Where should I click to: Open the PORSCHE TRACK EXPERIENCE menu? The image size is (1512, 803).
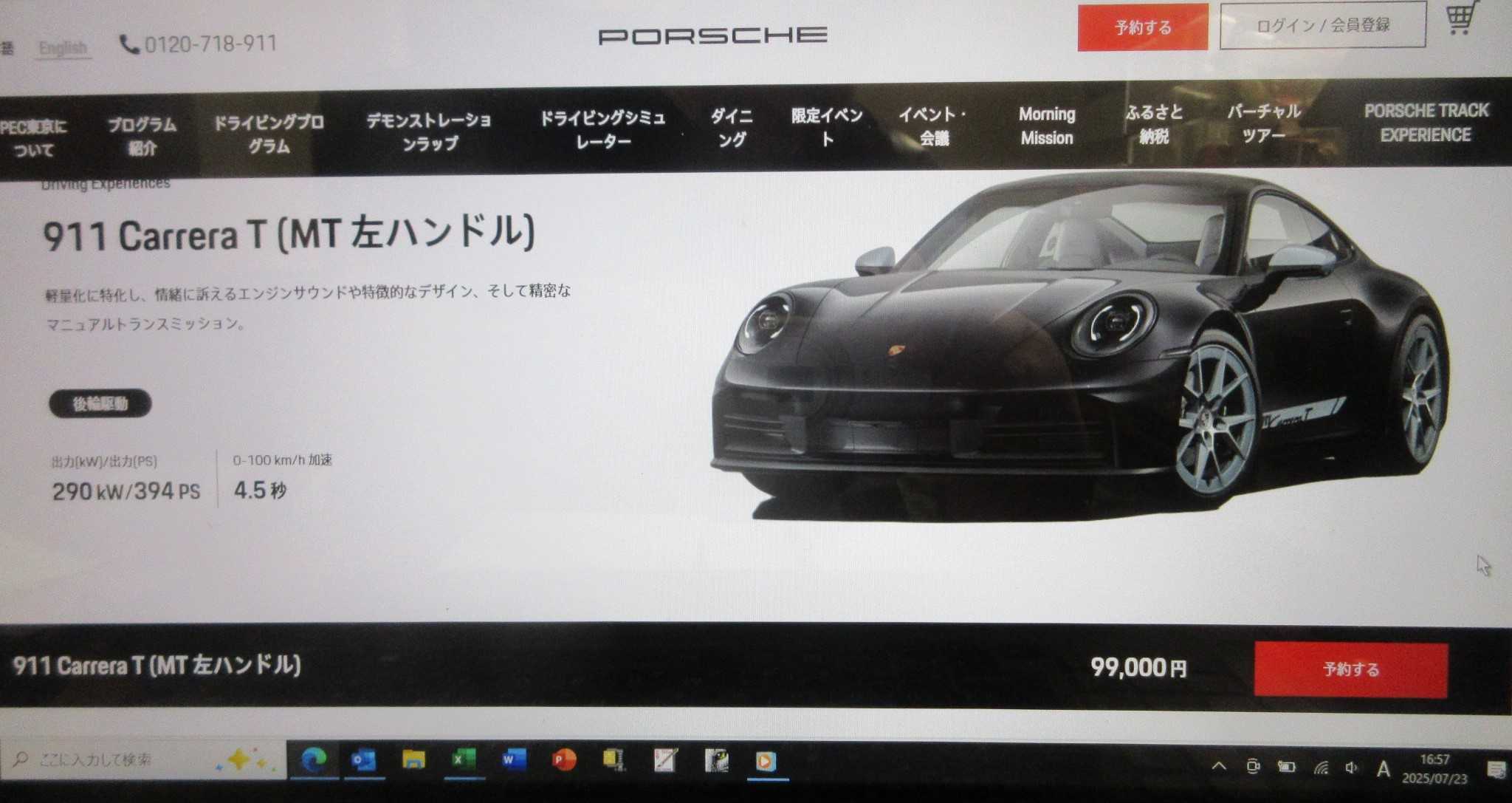point(1426,123)
